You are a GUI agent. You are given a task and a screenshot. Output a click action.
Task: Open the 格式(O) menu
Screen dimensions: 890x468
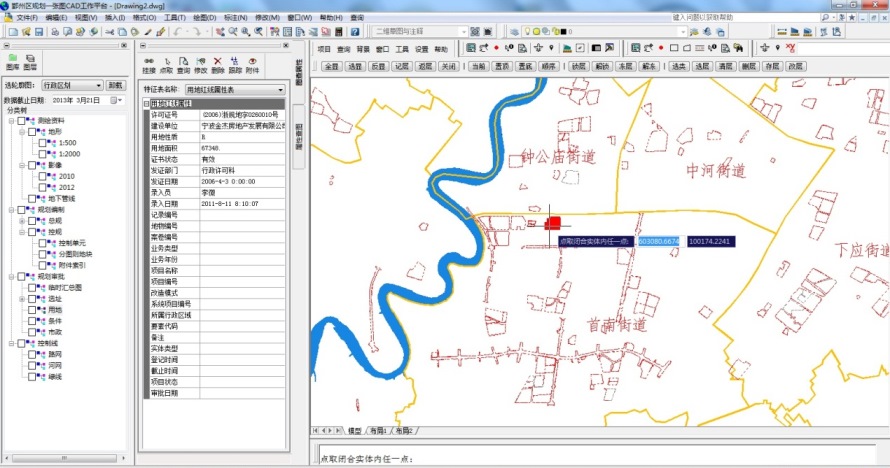point(144,18)
